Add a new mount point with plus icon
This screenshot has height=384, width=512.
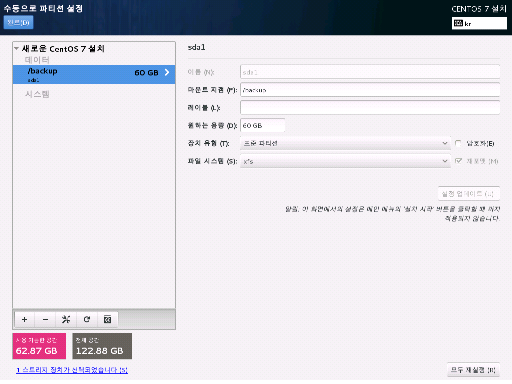[24, 319]
